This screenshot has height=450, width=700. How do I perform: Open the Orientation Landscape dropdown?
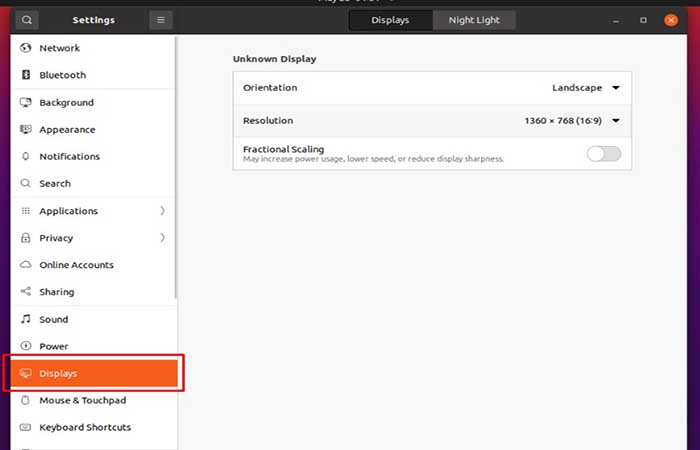point(586,88)
